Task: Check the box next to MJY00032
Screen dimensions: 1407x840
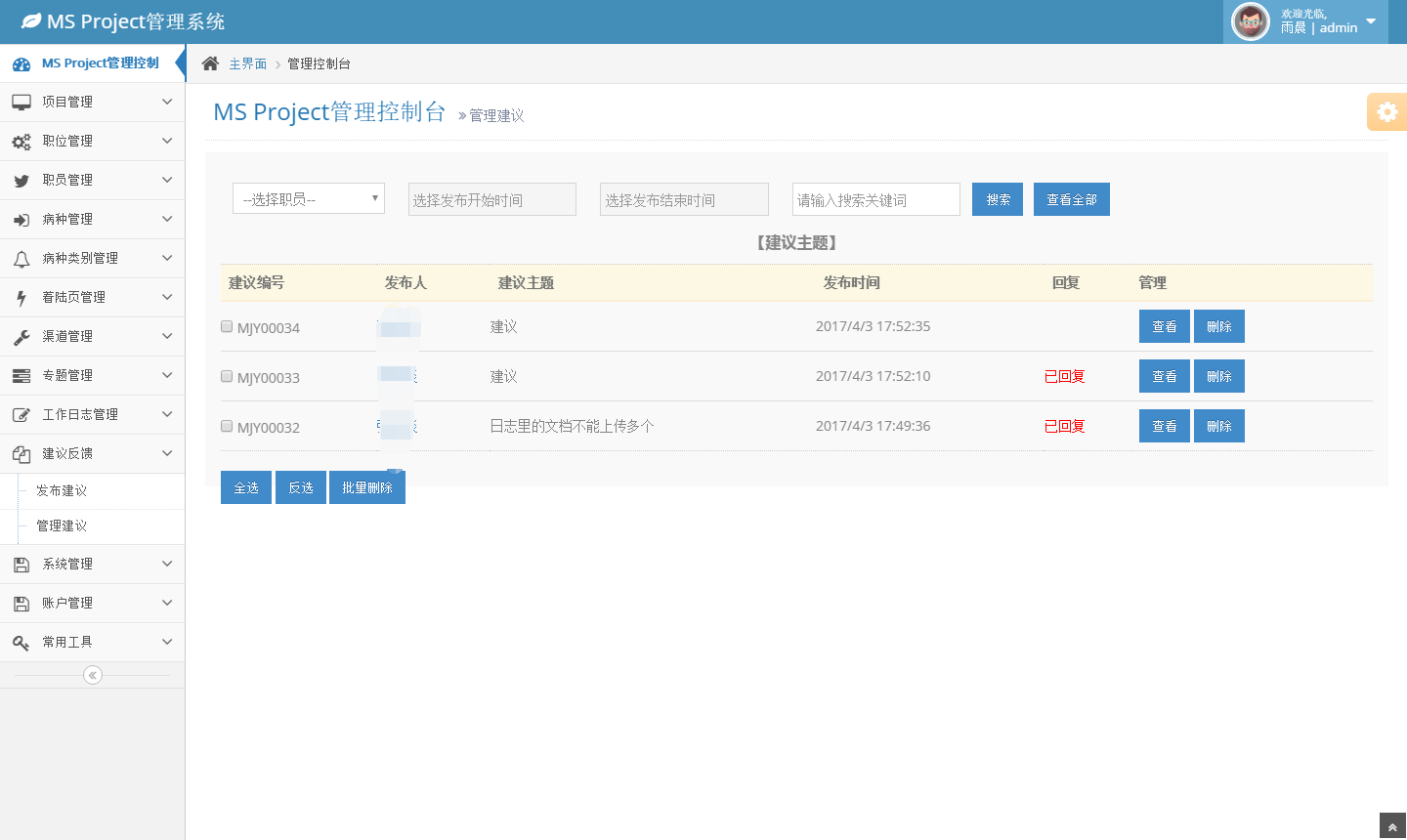Action: 227,426
